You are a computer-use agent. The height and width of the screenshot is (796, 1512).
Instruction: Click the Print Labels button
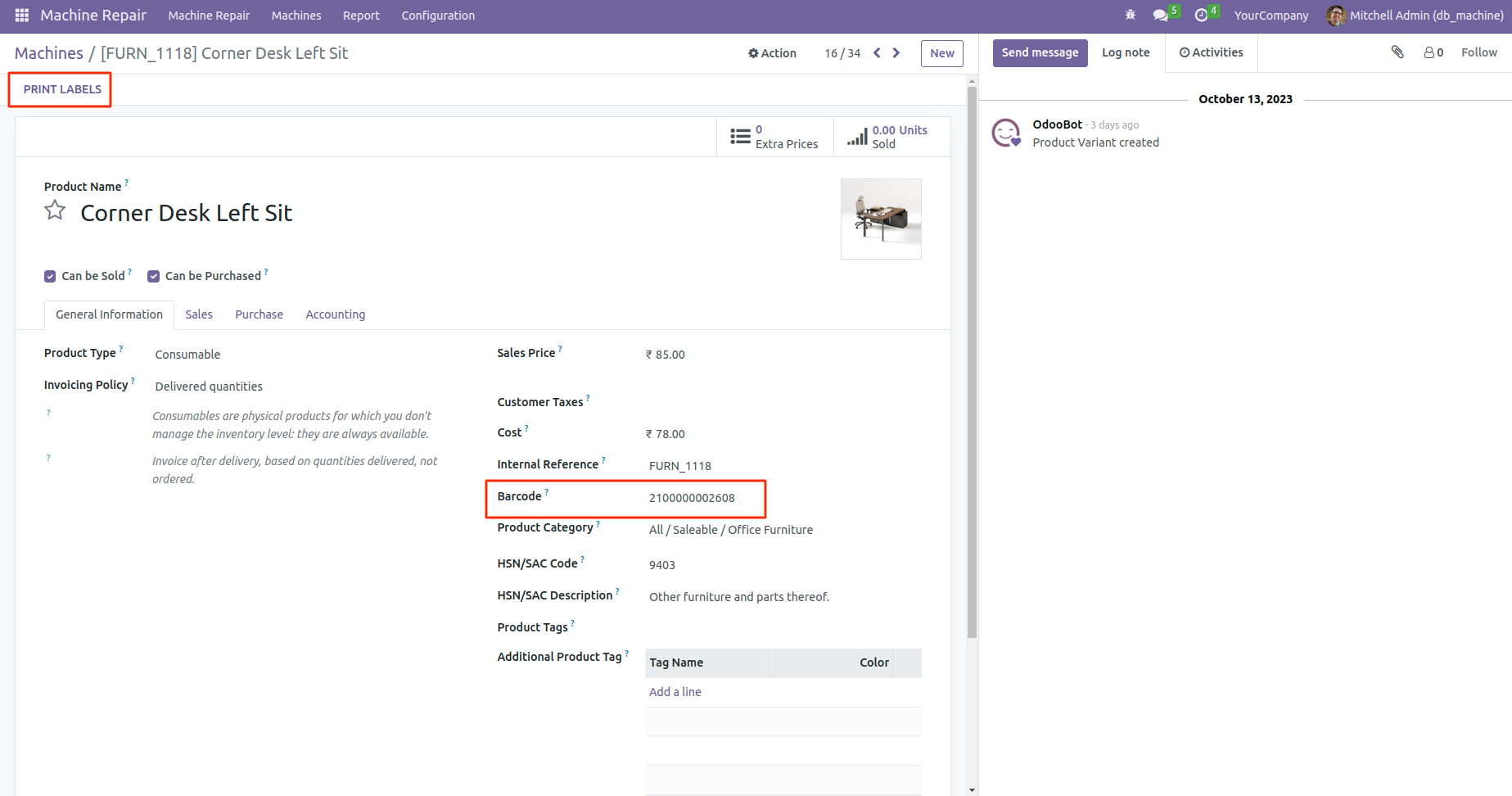coord(62,89)
